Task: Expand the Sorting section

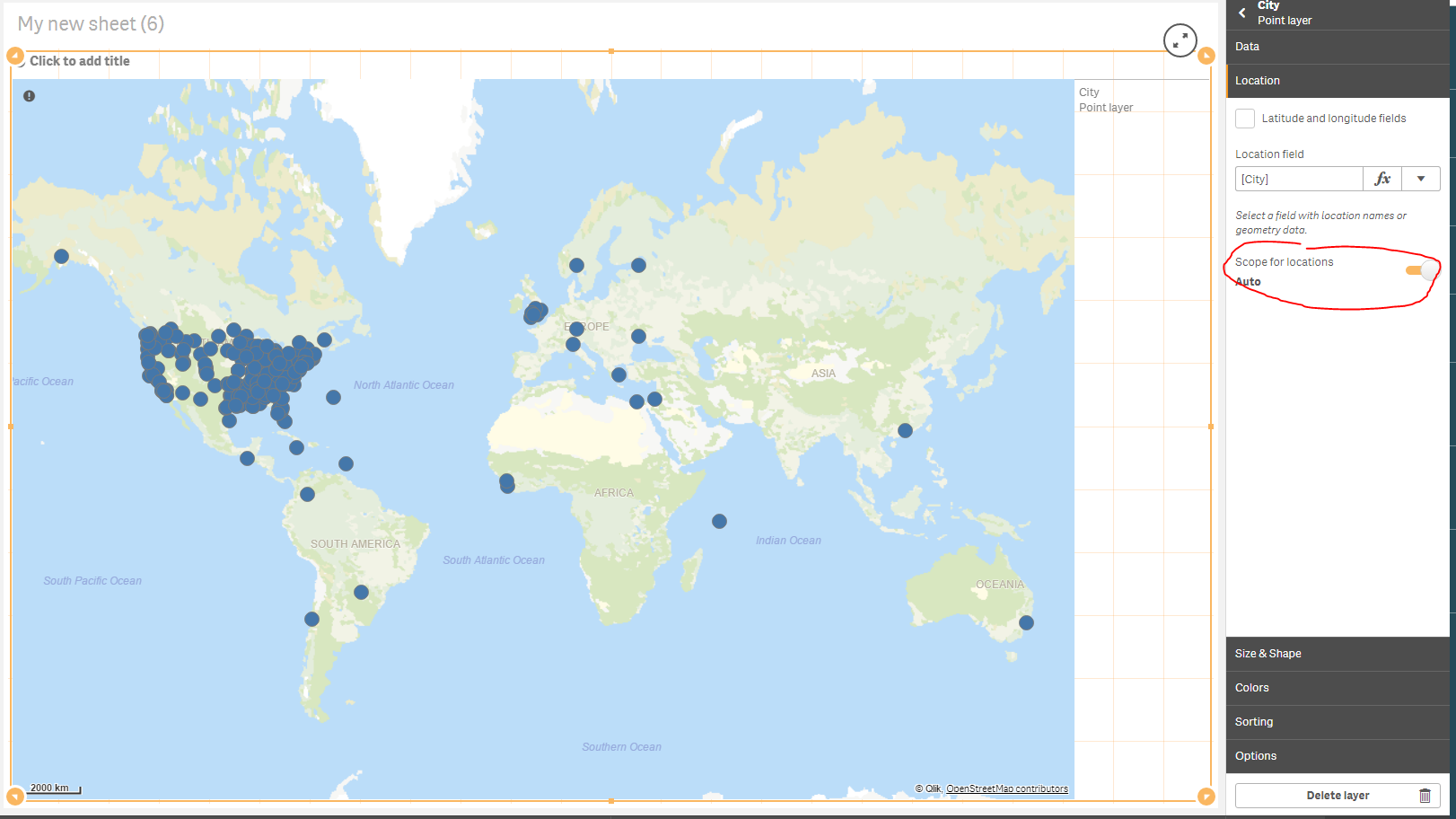Action: pos(1338,722)
